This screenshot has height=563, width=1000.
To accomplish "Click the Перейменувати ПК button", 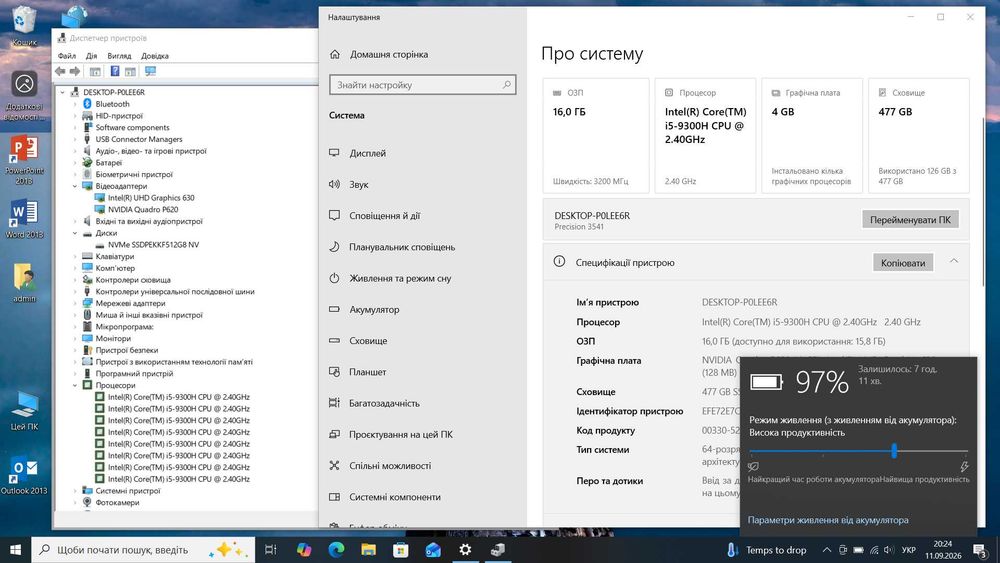I will 910,219.
